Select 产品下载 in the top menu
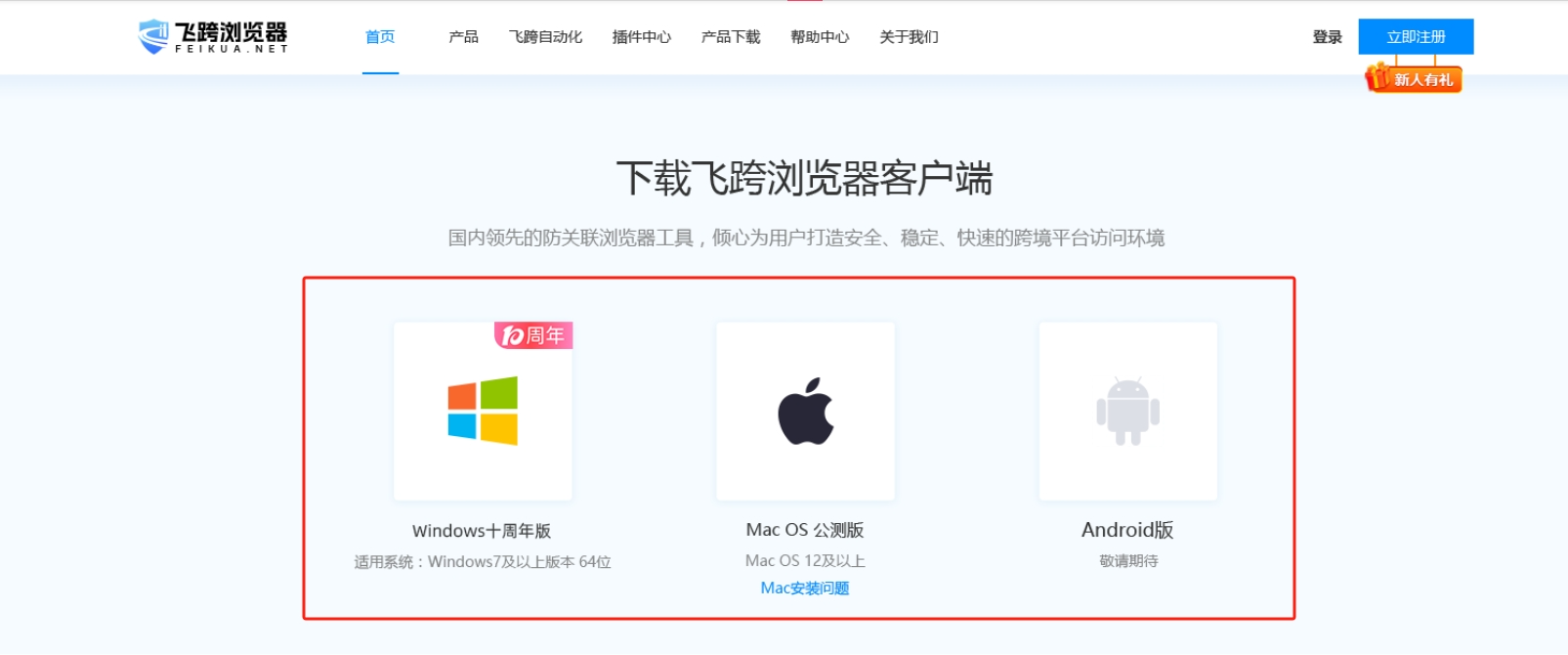 point(730,37)
